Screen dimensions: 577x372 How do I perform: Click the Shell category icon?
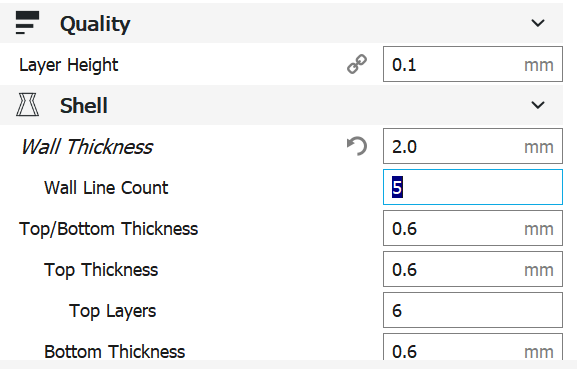pos(27,105)
